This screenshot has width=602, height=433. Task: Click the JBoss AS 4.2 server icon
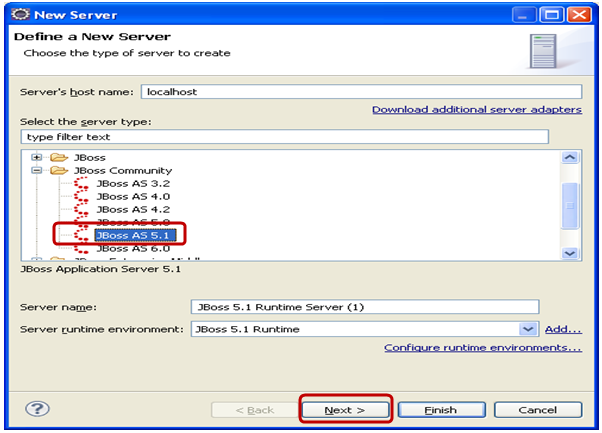point(81,210)
